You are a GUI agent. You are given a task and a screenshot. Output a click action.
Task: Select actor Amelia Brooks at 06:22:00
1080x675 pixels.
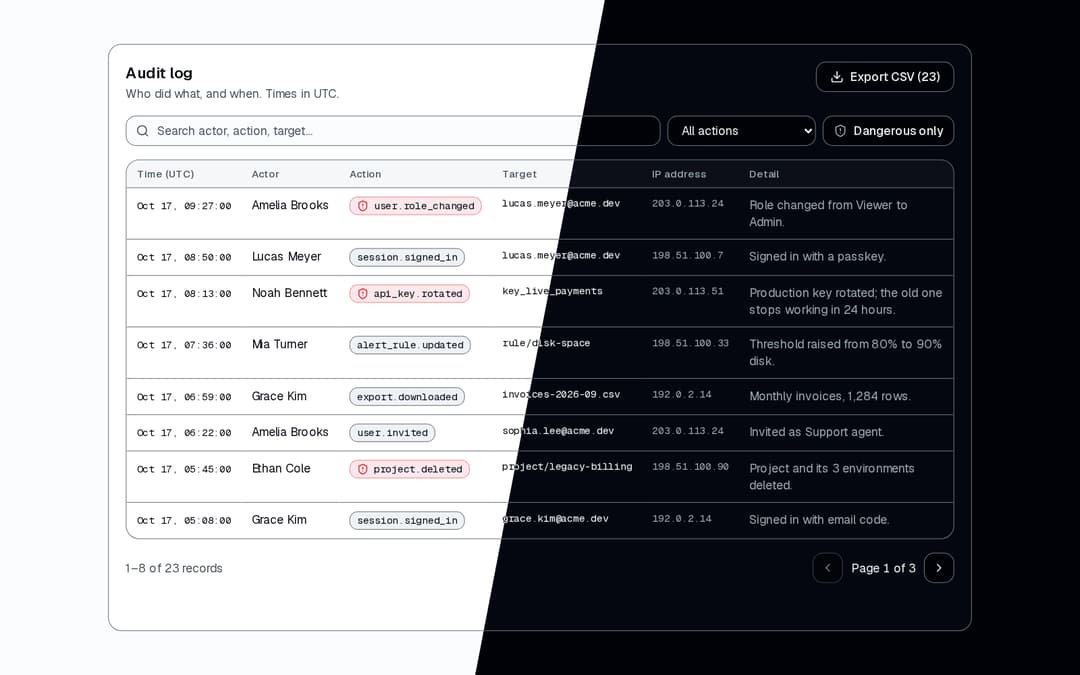coord(290,432)
